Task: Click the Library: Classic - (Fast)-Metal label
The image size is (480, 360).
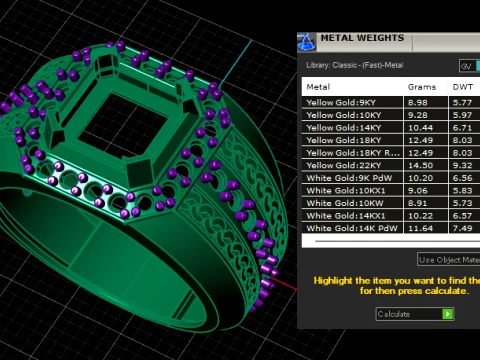Action: coord(355,65)
